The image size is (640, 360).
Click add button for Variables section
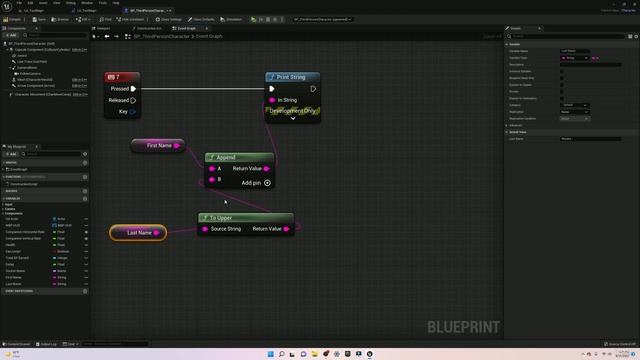(85, 199)
